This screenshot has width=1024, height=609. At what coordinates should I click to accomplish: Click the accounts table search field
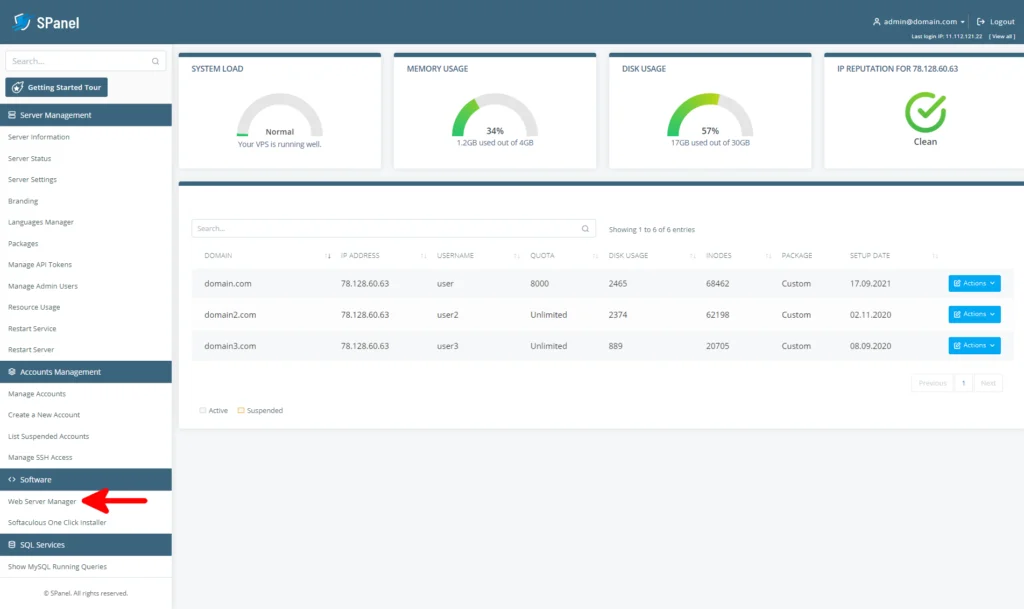point(390,228)
